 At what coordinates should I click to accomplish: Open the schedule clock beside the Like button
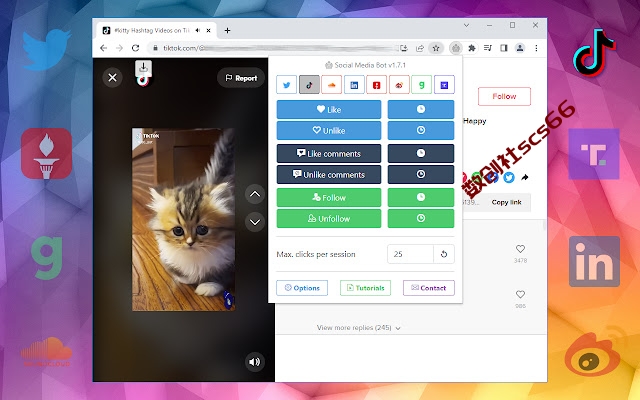[x=421, y=109]
